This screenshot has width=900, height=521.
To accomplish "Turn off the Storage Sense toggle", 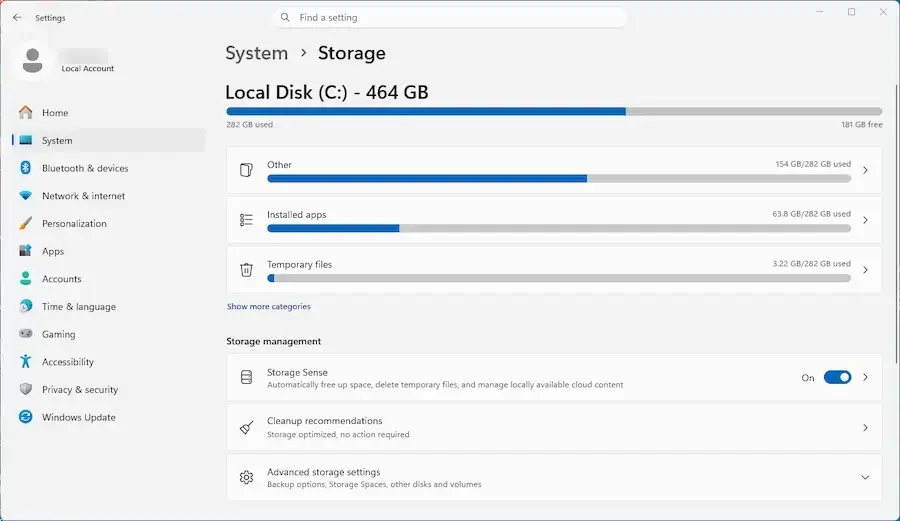I will pyautogui.click(x=837, y=377).
